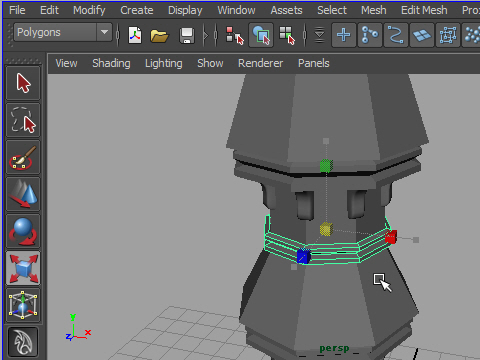Choose the Paint Selection tool
This screenshot has height=360, width=480.
tap(23, 157)
